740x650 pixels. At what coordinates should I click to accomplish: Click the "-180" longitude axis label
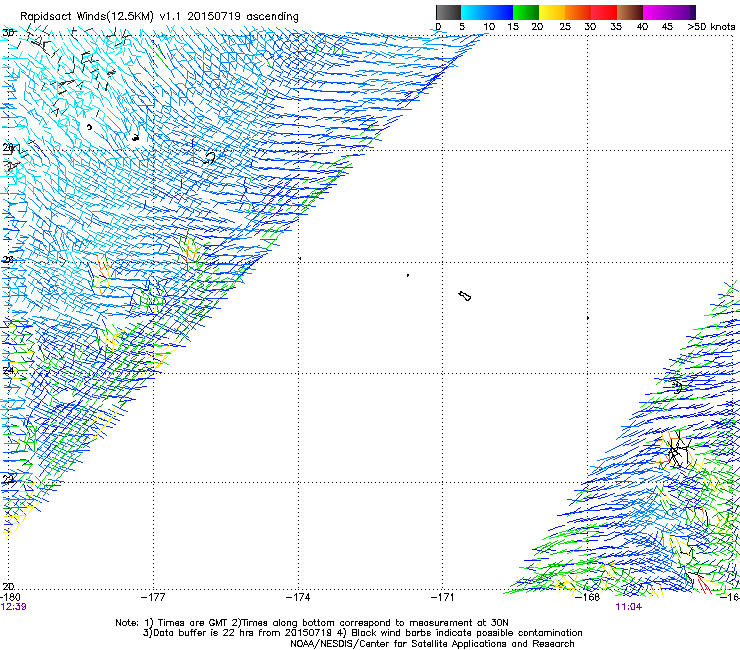(x=10, y=597)
